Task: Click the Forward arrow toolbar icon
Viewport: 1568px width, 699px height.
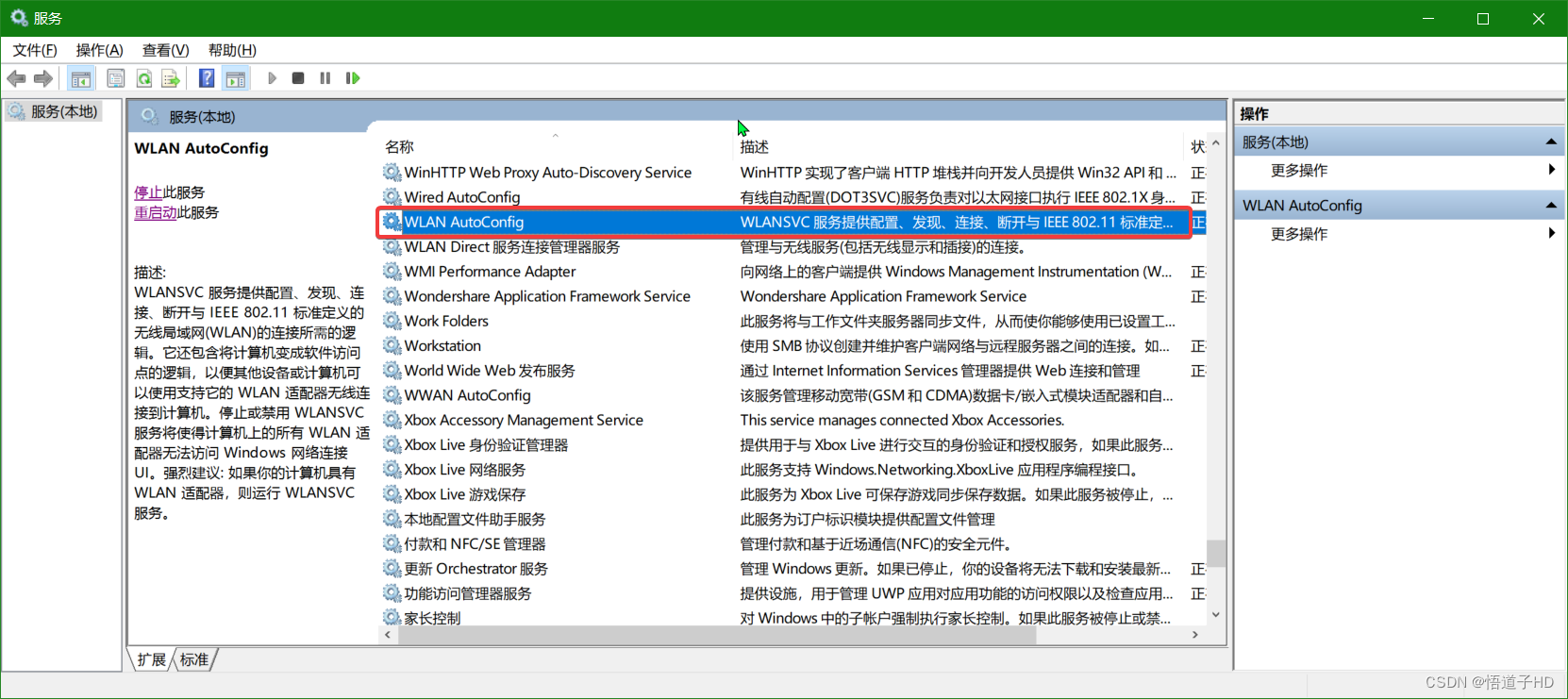Action: (x=43, y=78)
